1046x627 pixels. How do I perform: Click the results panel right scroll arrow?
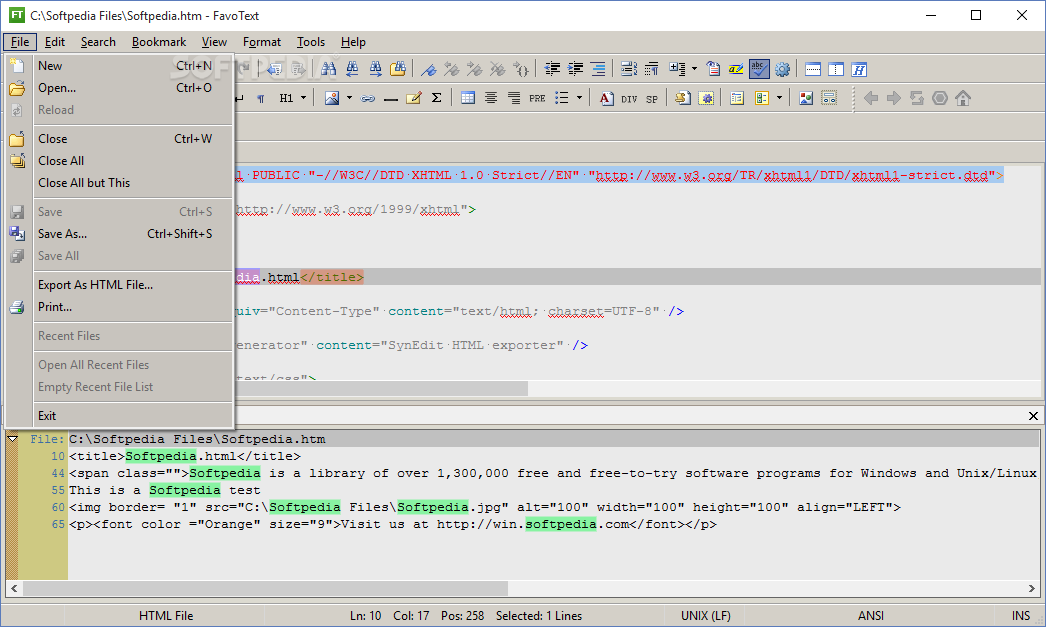pyautogui.click(x=1031, y=588)
